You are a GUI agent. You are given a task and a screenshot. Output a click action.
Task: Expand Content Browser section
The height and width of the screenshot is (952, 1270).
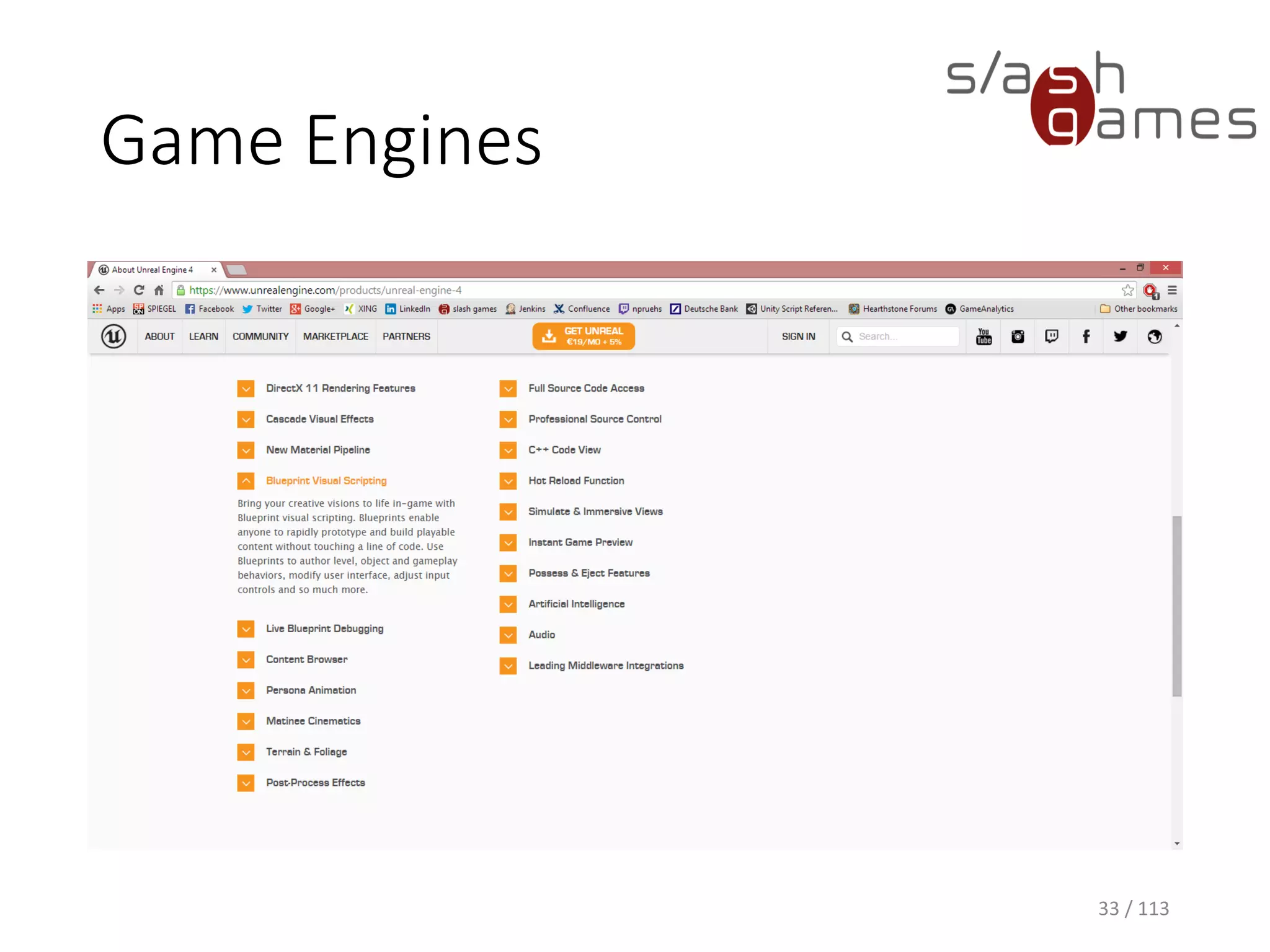point(246,659)
